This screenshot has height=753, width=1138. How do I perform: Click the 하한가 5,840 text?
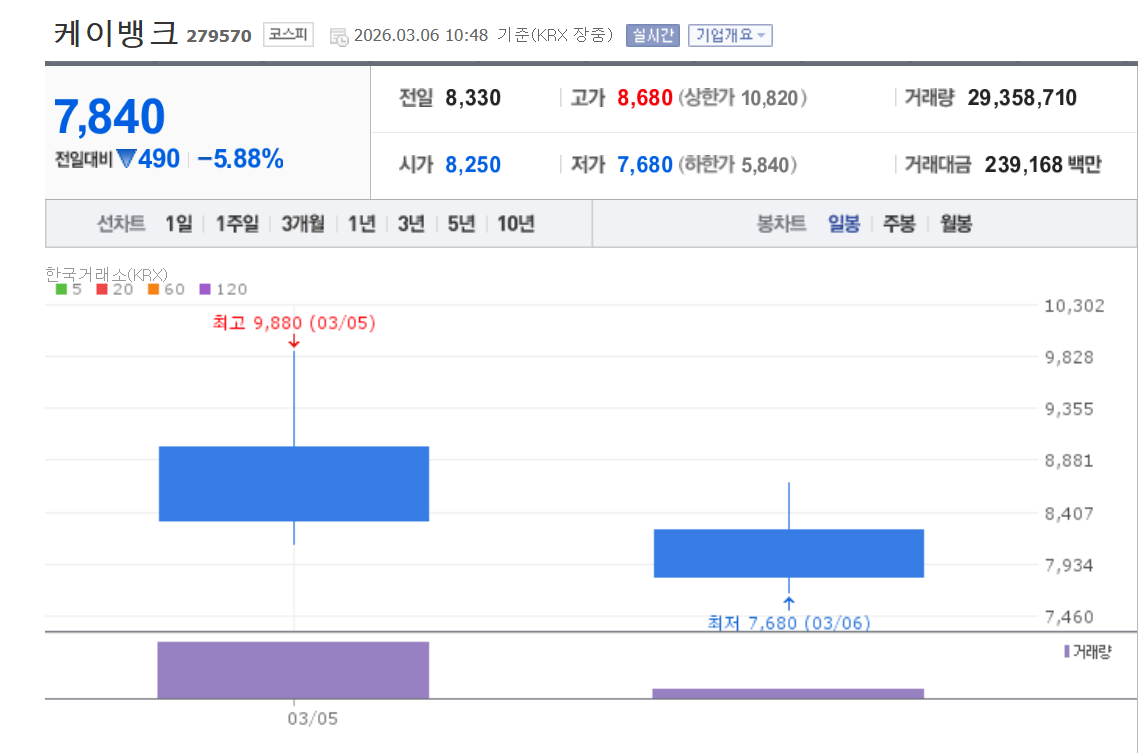pos(737,165)
